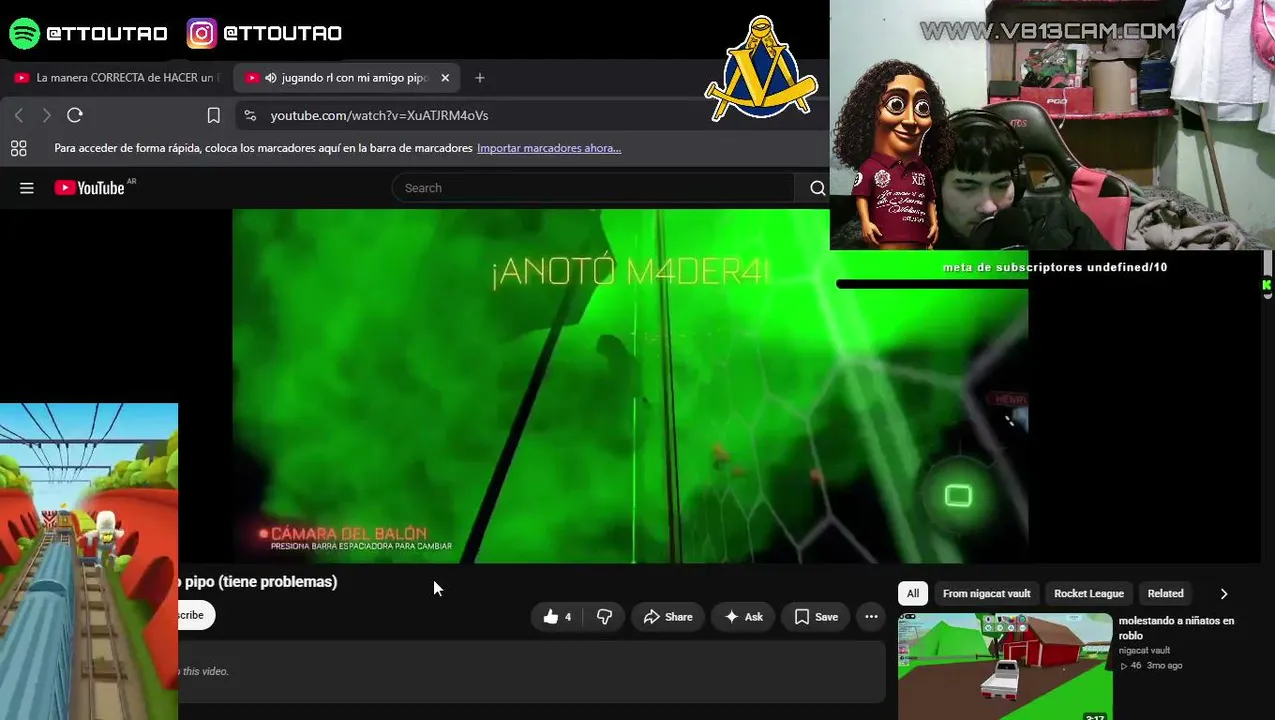Follow the Importar marcadores ahora link
The height and width of the screenshot is (720, 1275).
549,148
